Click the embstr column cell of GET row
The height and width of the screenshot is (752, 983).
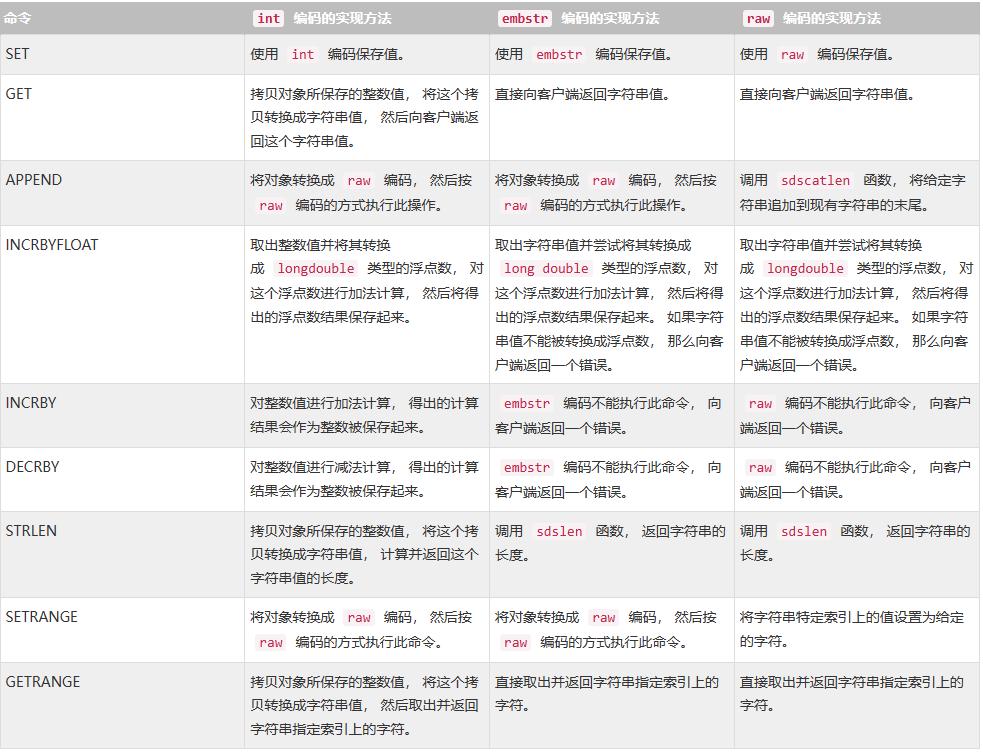[x=612, y=117]
